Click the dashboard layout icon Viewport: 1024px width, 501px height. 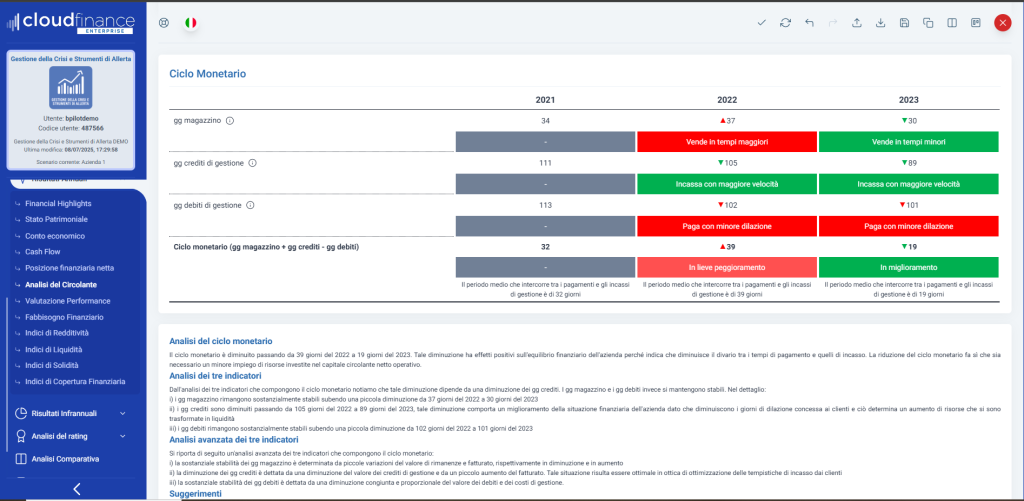(976, 23)
